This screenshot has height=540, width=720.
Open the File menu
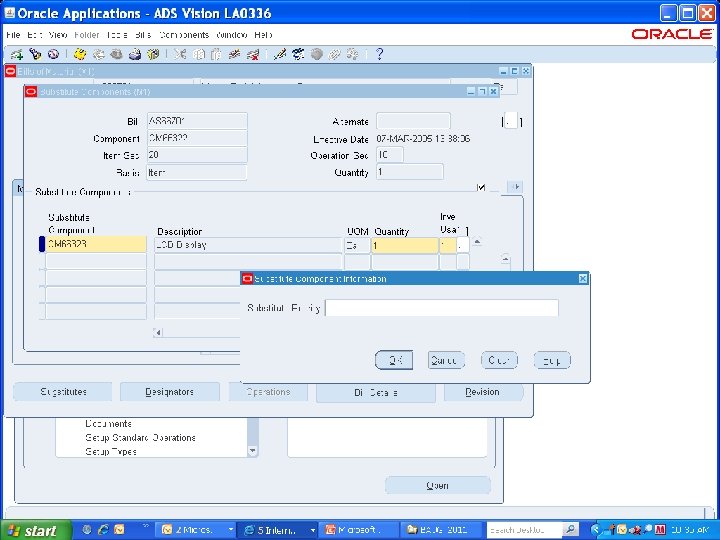click(x=13, y=35)
